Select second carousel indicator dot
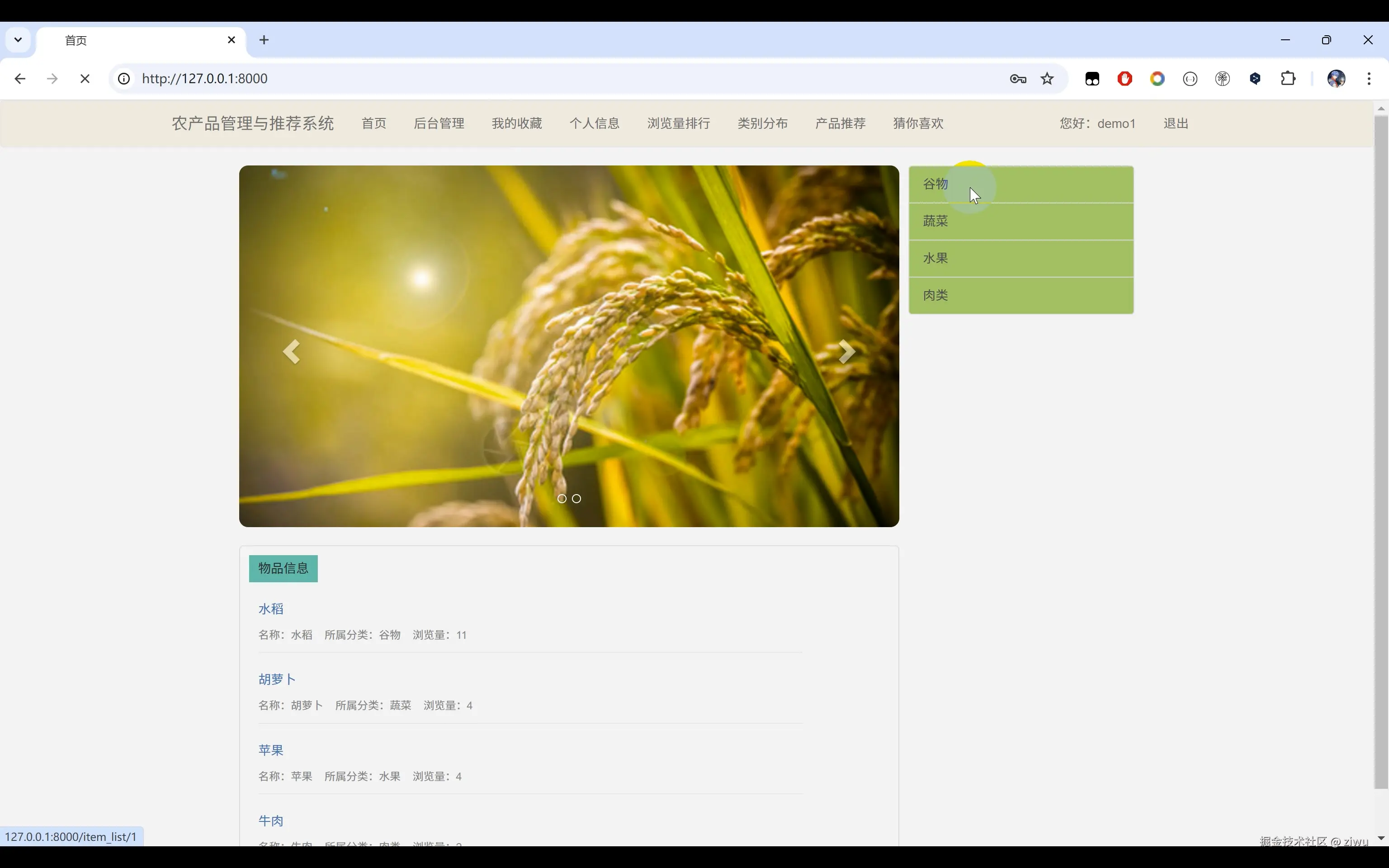The width and height of the screenshot is (1389, 868). pos(576,498)
